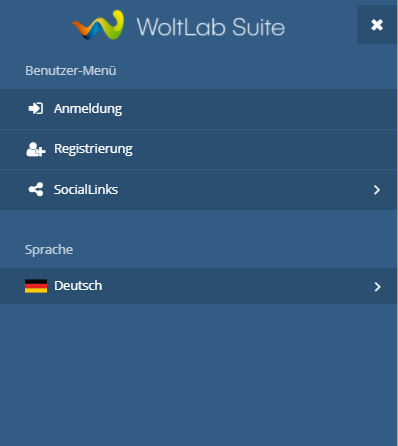The height and width of the screenshot is (446, 398).
Task: Expand the SocialLinks submenu chevron
Action: pos(377,190)
